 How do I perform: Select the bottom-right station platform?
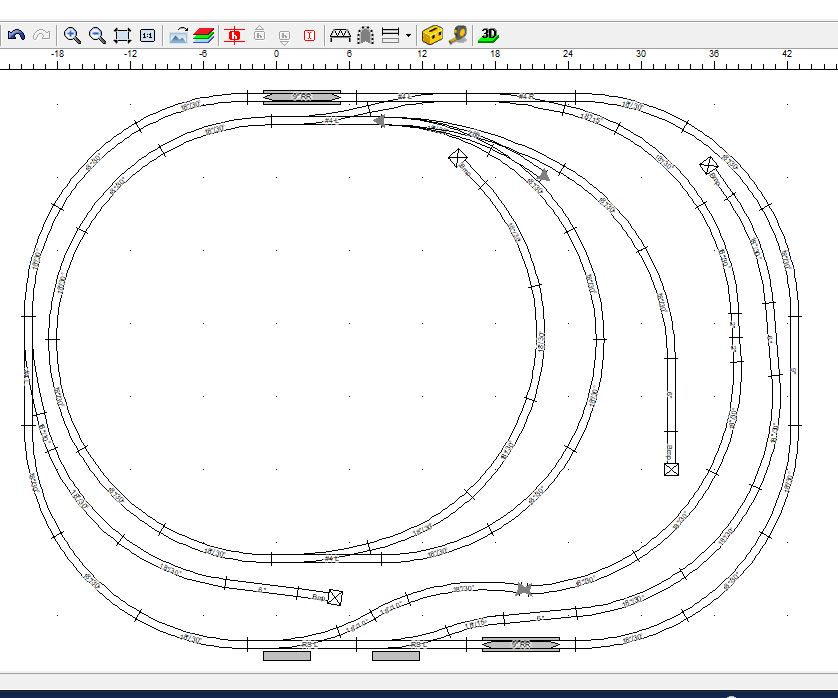point(521,645)
